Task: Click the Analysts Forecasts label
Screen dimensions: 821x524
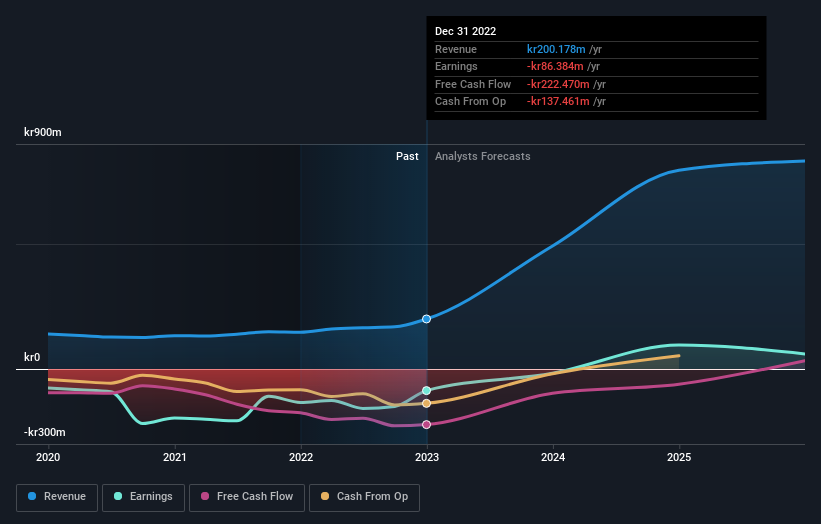Action: 482,156
